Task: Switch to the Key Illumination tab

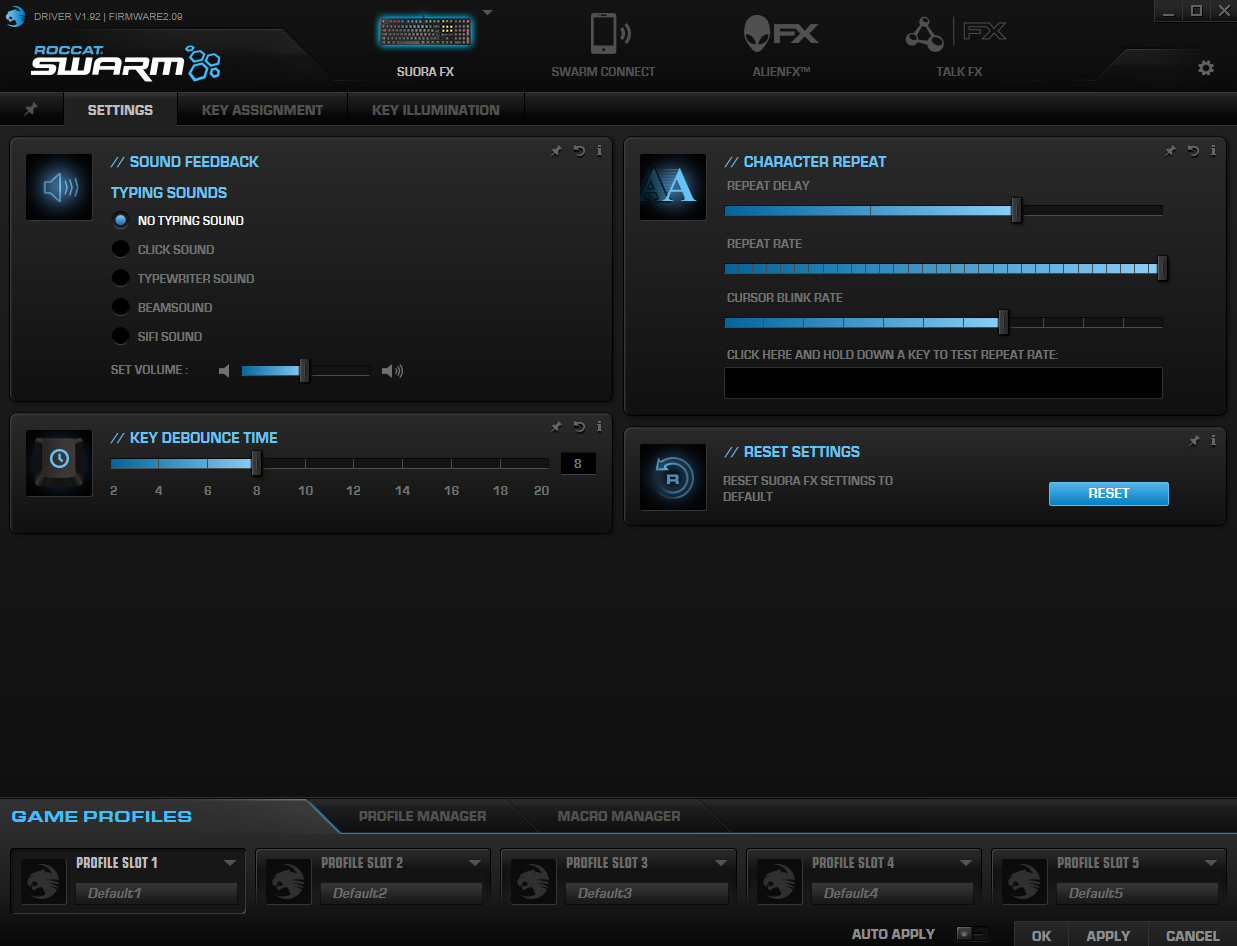Action: pyautogui.click(x=436, y=110)
